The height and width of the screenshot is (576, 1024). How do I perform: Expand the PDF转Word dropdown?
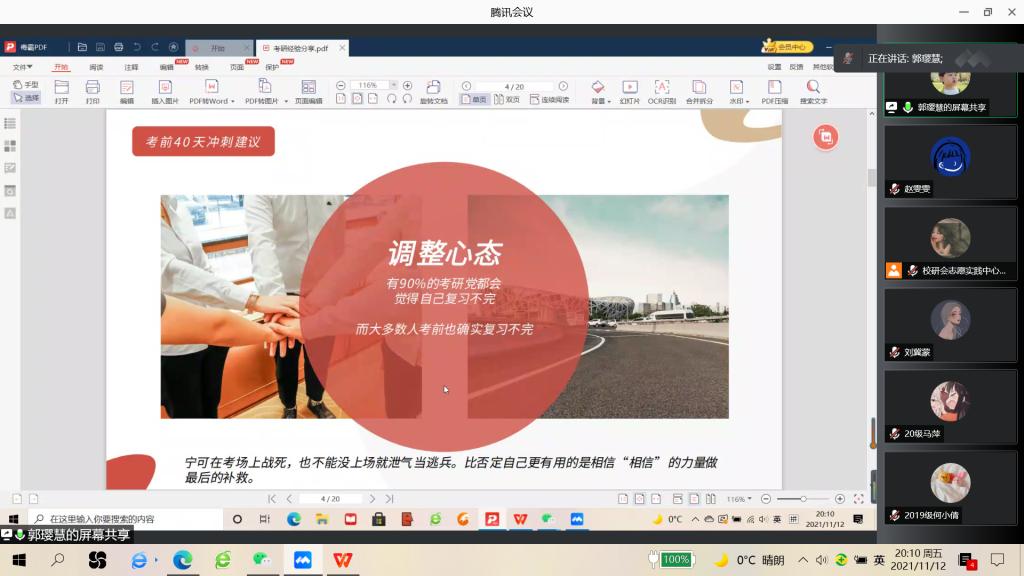(233, 101)
